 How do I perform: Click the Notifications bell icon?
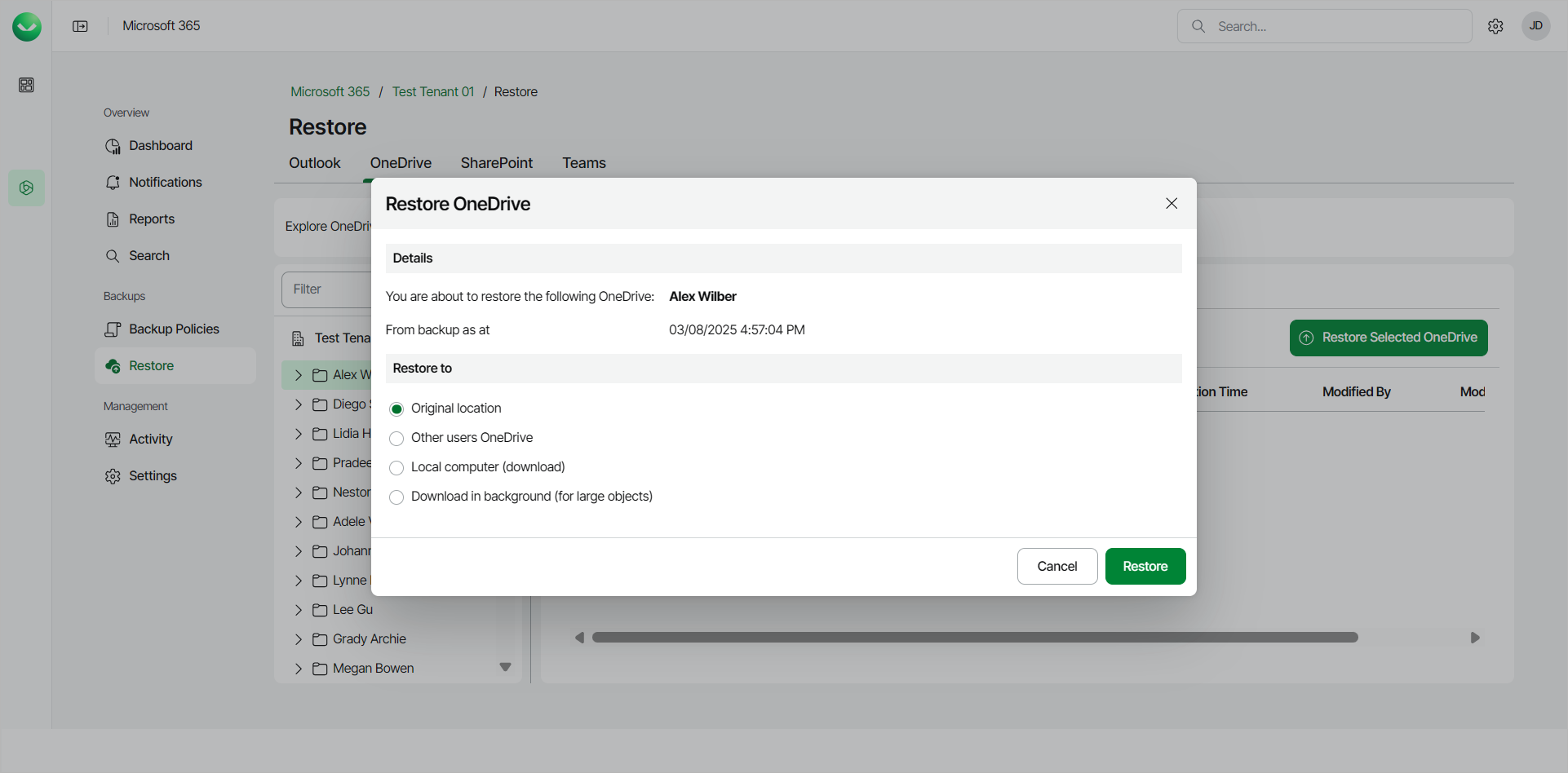click(113, 183)
